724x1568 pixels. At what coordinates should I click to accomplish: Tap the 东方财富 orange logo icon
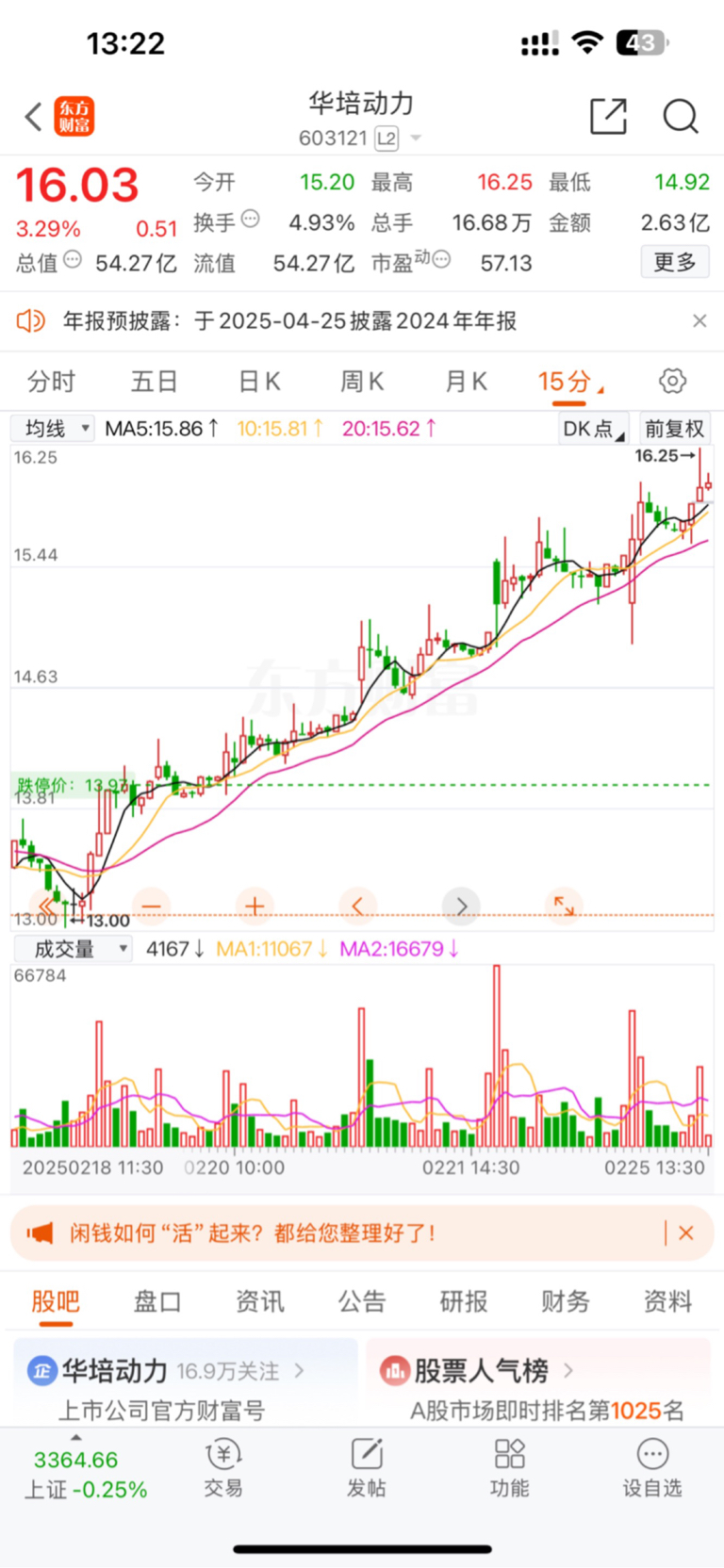click(74, 117)
